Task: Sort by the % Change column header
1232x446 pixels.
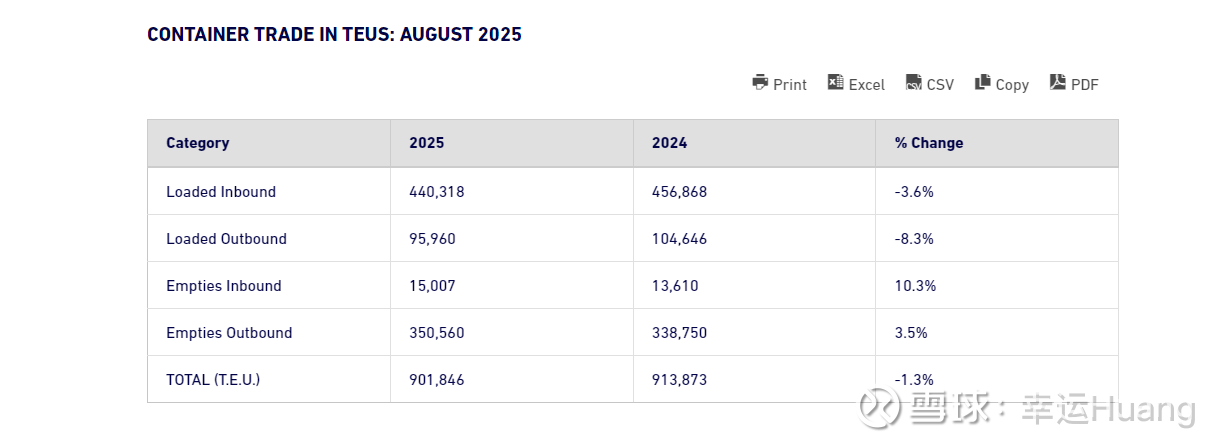Action: click(x=929, y=143)
